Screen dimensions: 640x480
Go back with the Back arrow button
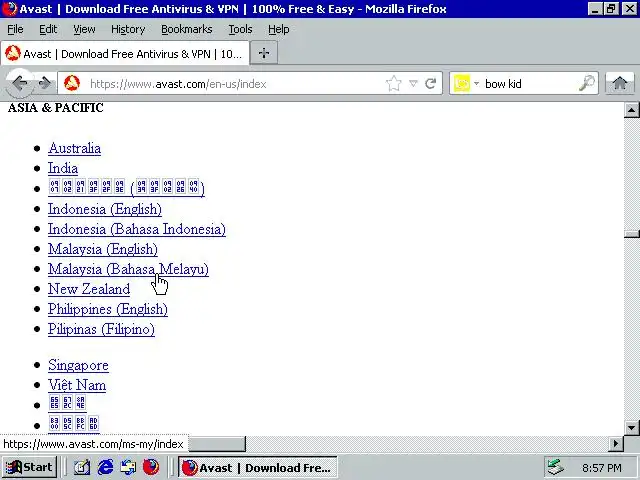point(19,83)
